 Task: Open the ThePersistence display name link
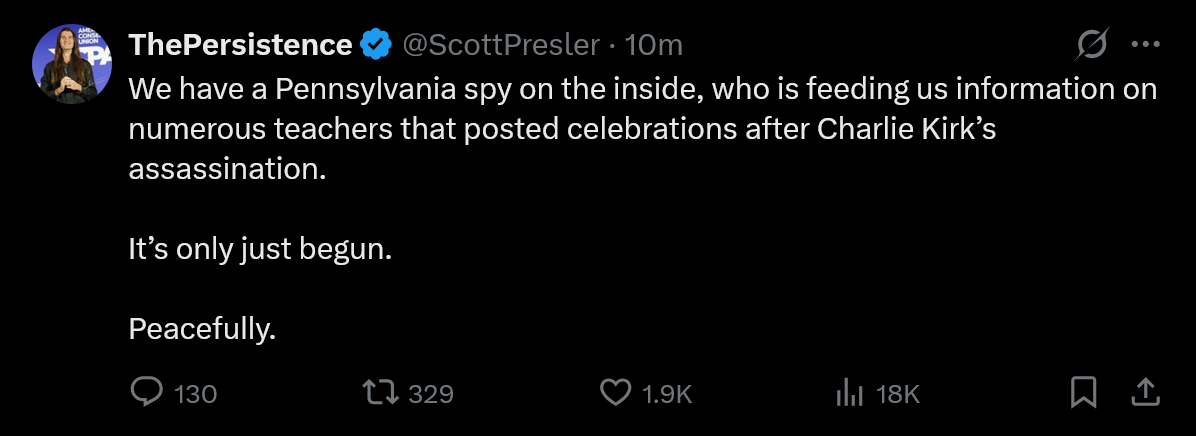click(240, 45)
